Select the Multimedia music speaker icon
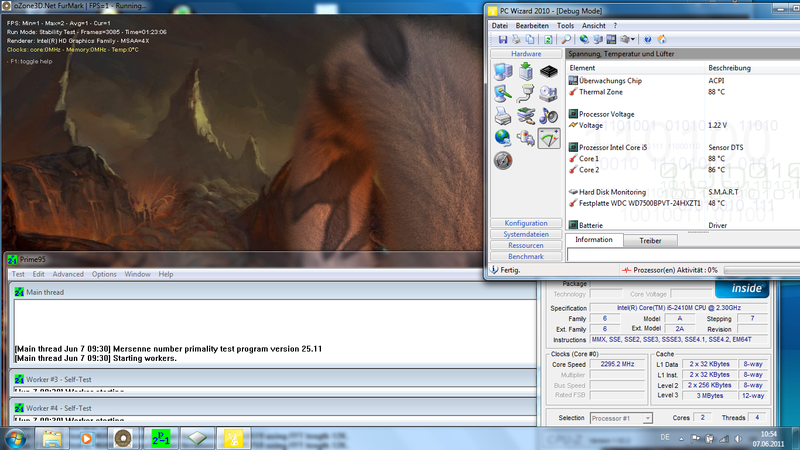This screenshot has width=800, height=450. click(x=549, y=116)
